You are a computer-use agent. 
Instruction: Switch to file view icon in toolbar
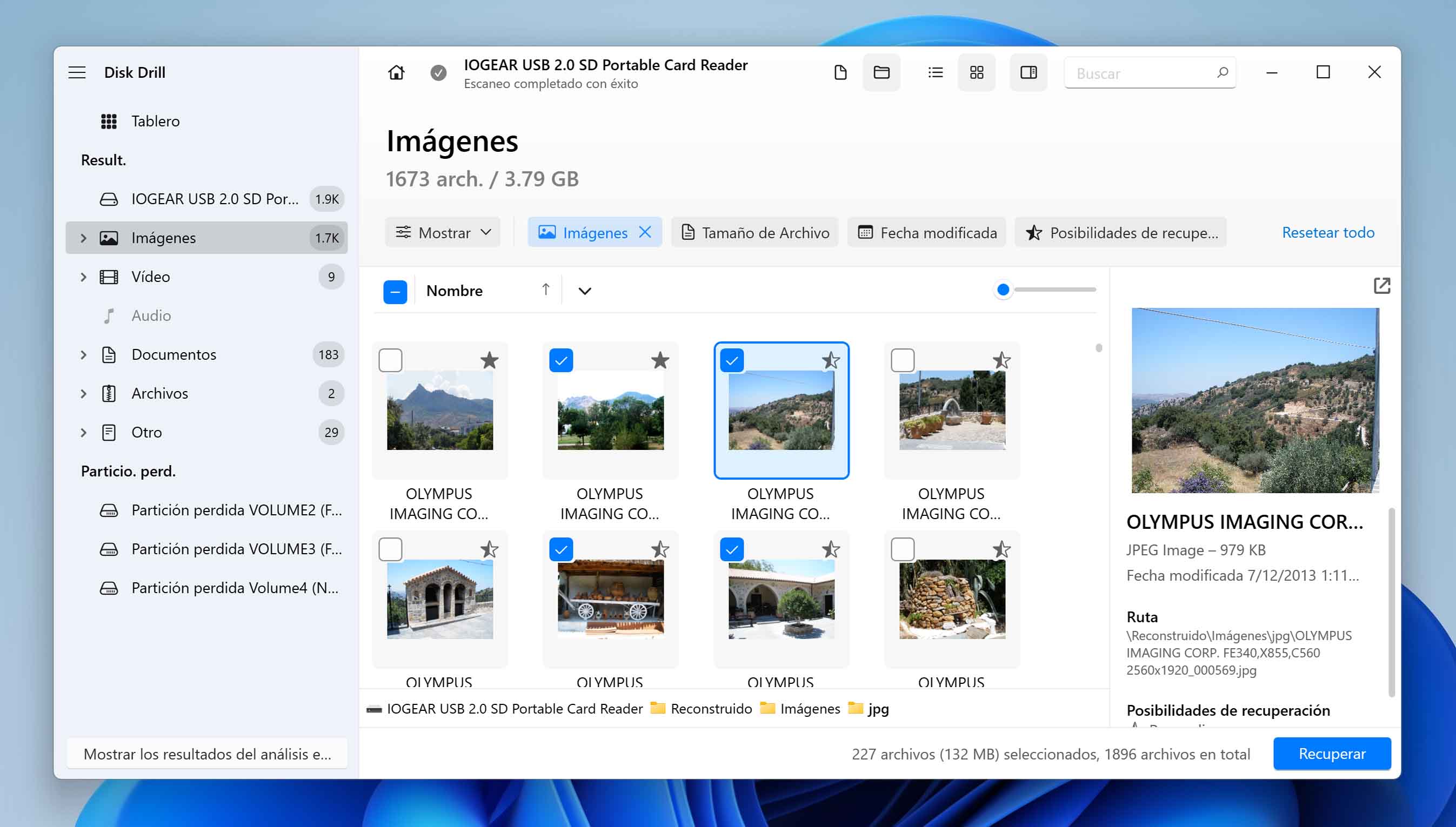[840, 72]
